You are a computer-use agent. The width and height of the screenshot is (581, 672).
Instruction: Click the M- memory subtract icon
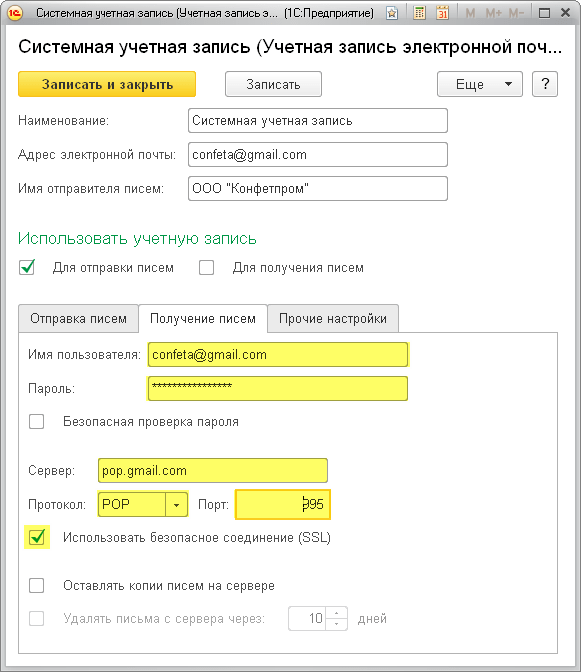[x=516, y=13]
